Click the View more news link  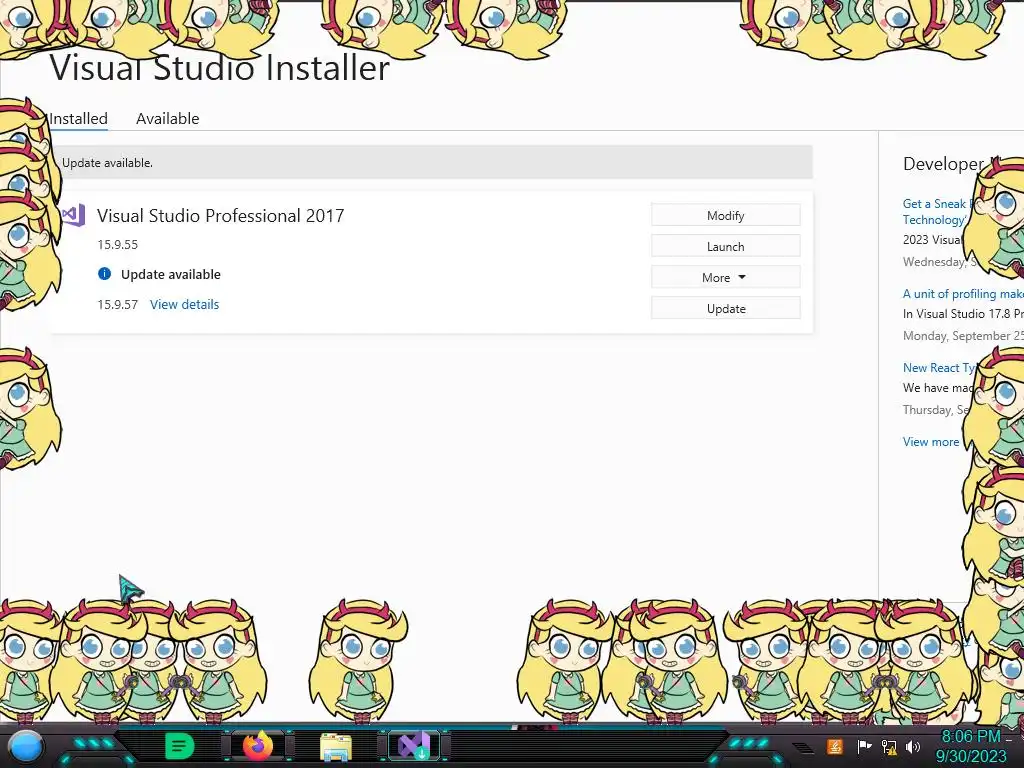(931, 442)
